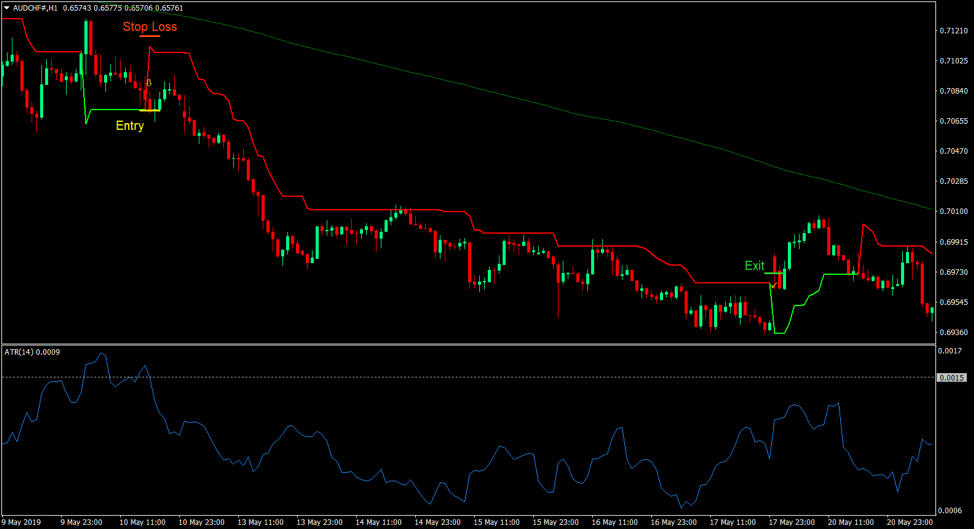Click the 0.71210 price on the scale
974x529 pixels.
coord(952,31)
